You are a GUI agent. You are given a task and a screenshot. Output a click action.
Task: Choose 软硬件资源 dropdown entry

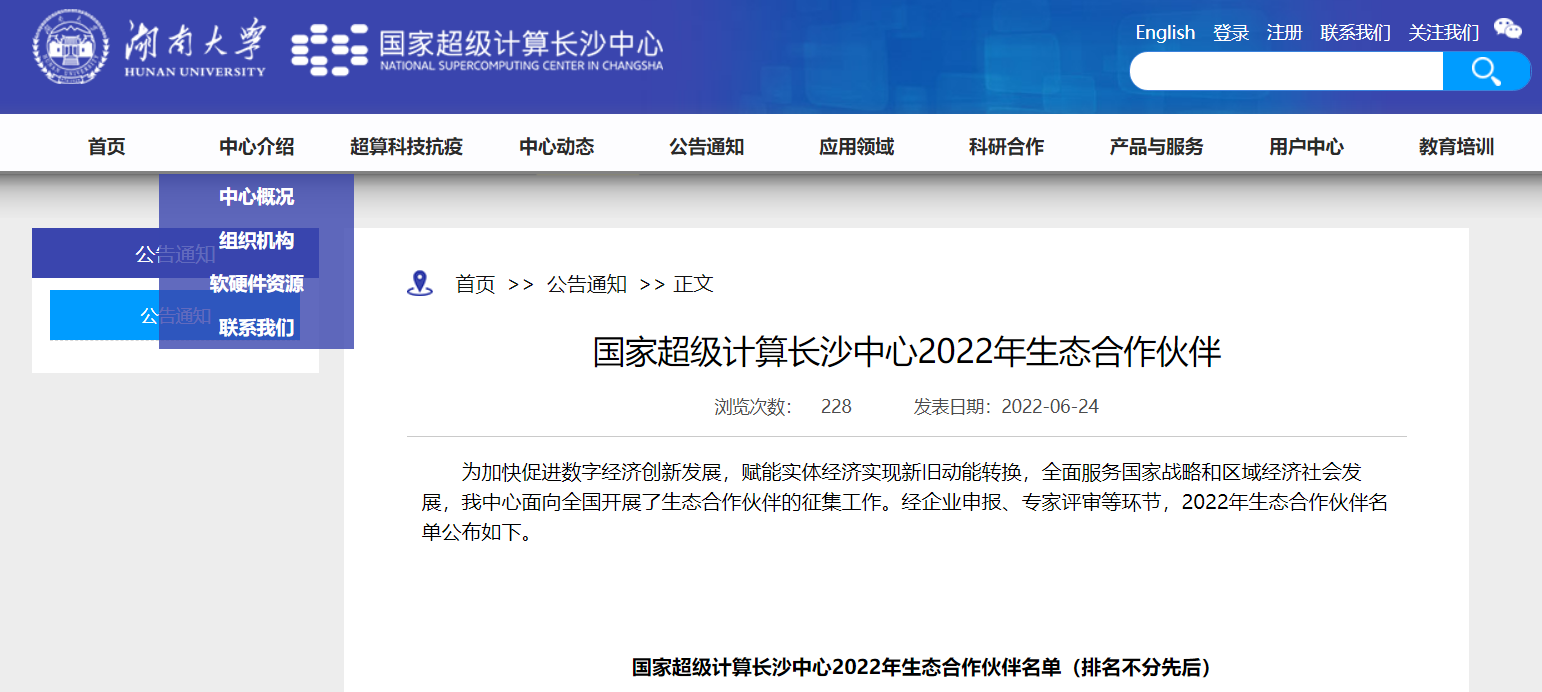point(256,284)
